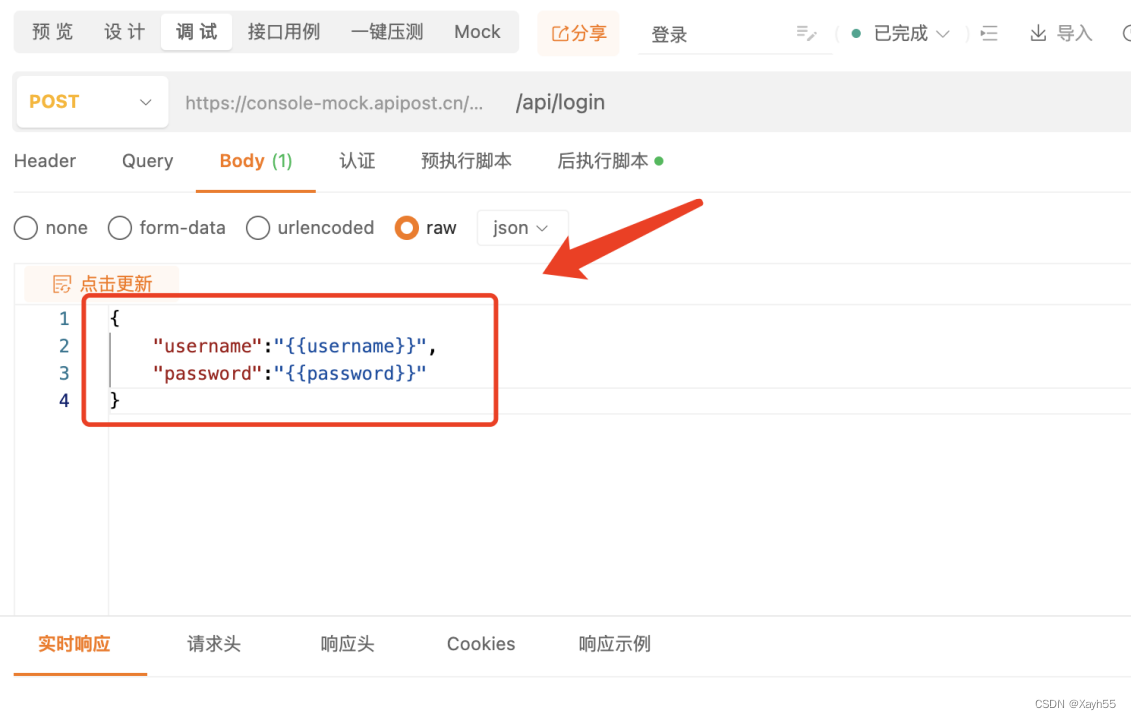Viewport: 1131px width, 720px height.
Task: Open the Cookies response tab
Action: (481, 644)
